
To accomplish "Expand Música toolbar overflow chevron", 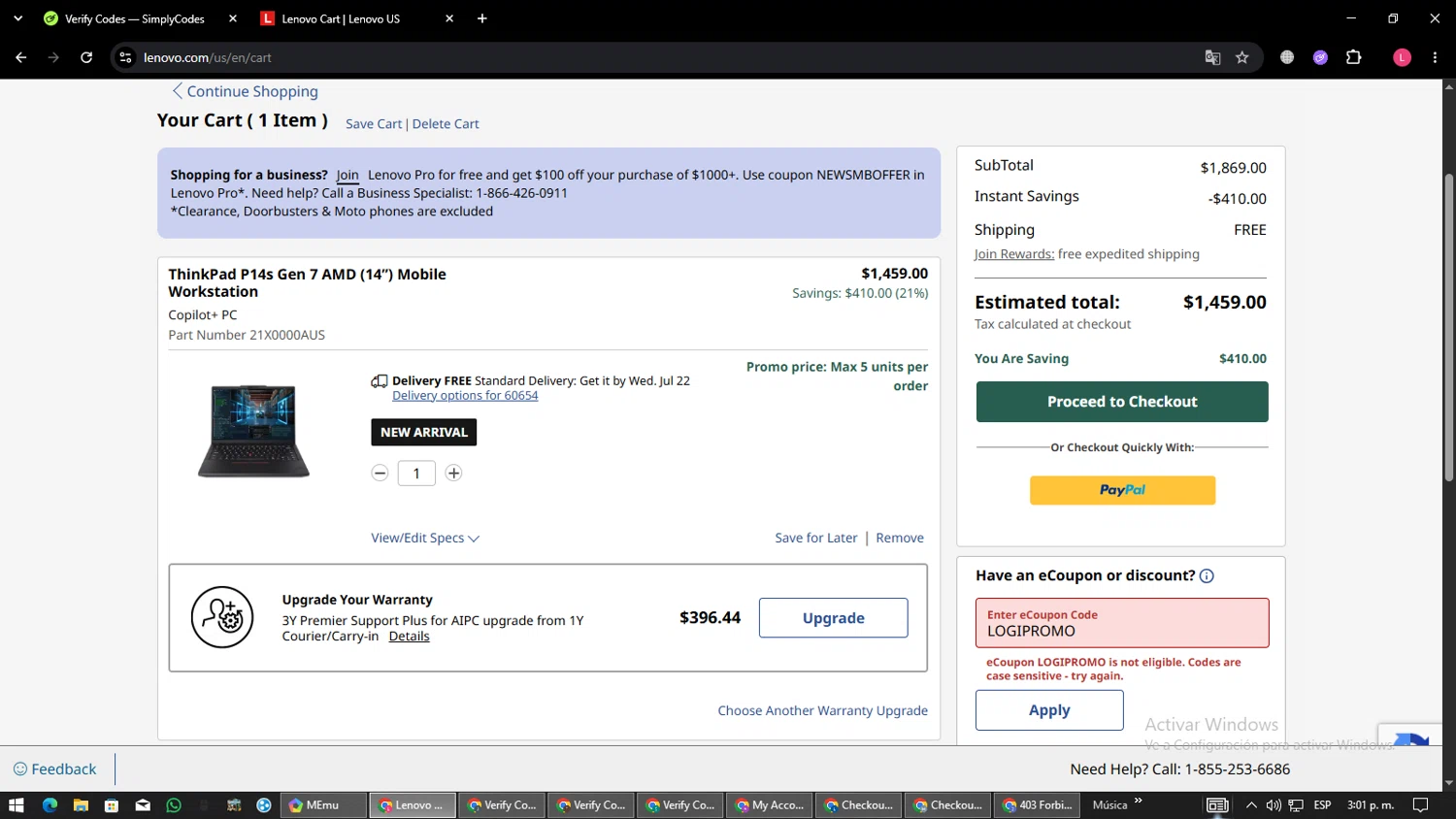I will pyautogui.click(x=1139, y=802).
